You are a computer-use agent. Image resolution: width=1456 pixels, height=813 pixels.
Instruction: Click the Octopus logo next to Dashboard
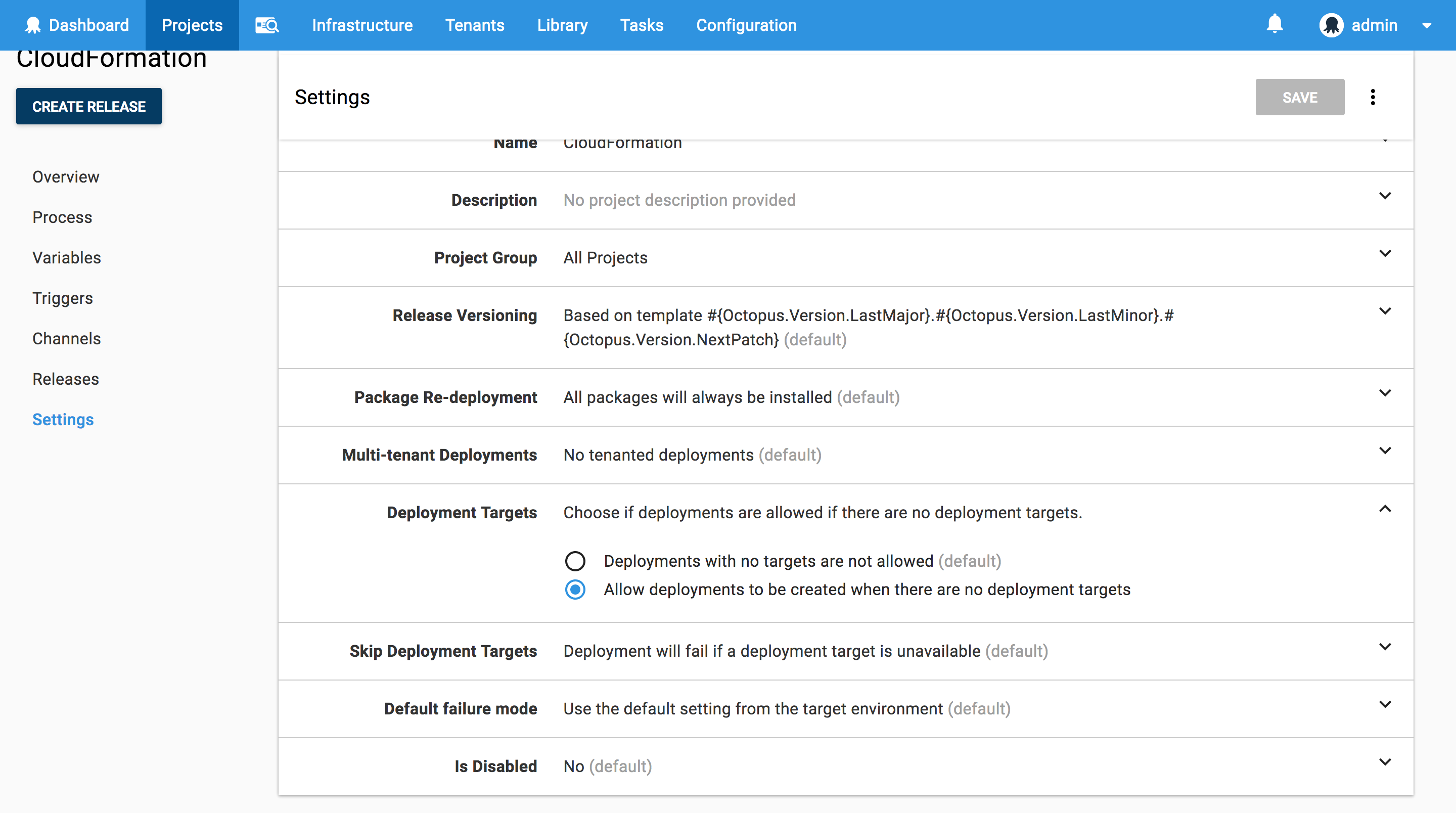33,25
